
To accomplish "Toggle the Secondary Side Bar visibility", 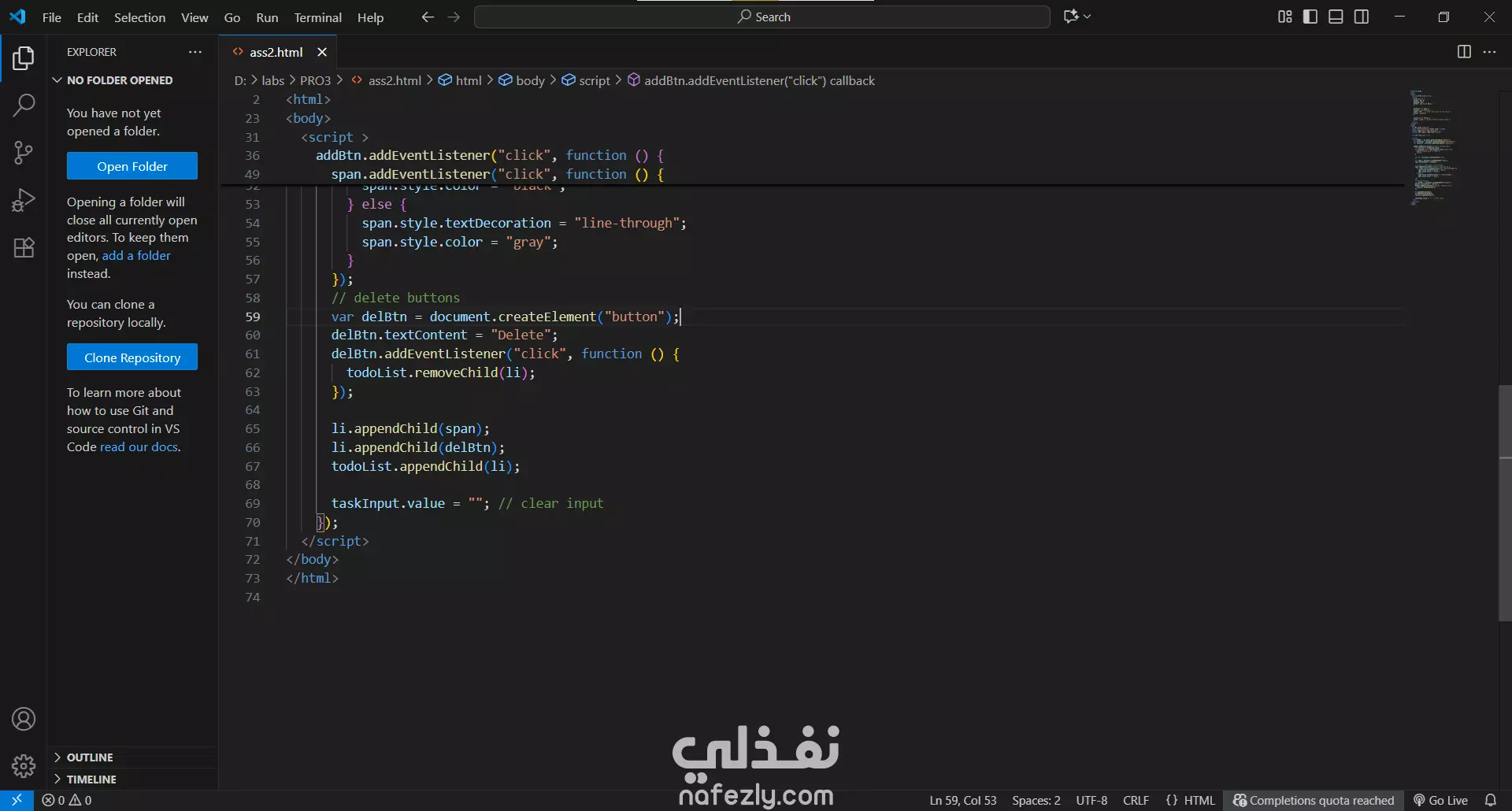I will pyautogui.click(x=1362, y=17).
